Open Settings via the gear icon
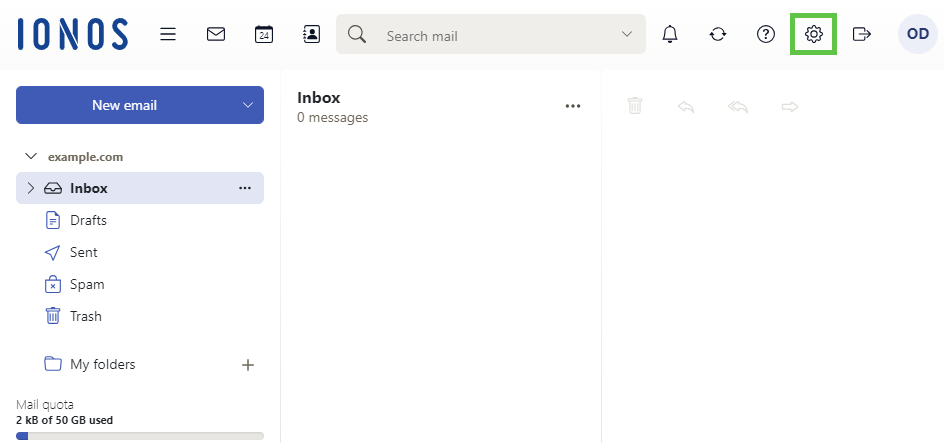 [814, 34]
